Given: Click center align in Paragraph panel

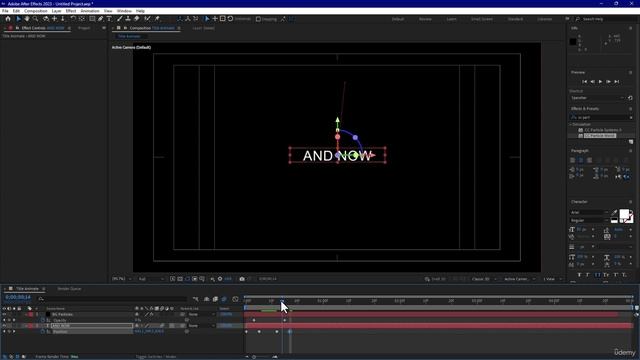Looking at the screenshot, I should [x=581, y=160].
